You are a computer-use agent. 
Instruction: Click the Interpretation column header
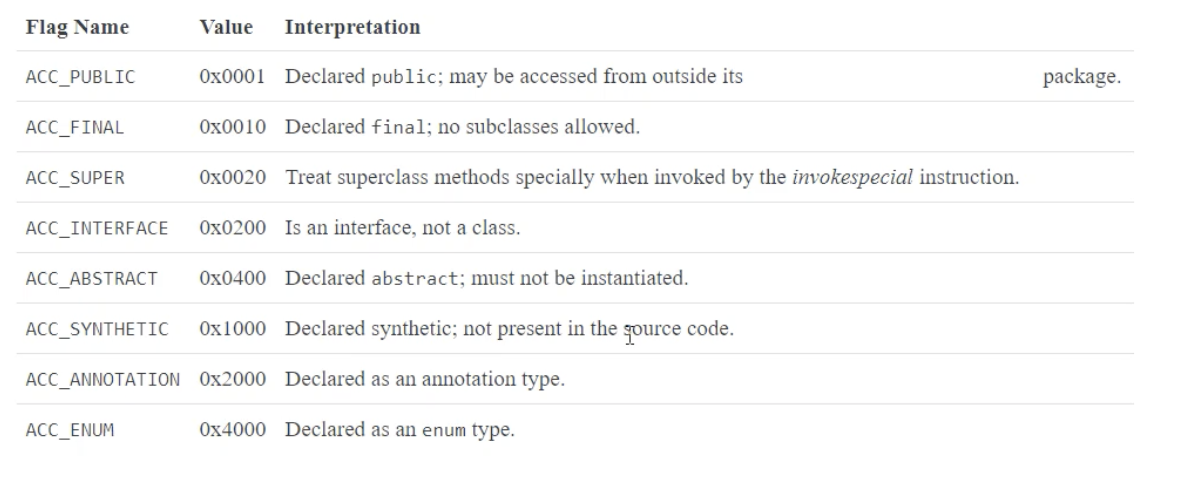pos(352,27)
